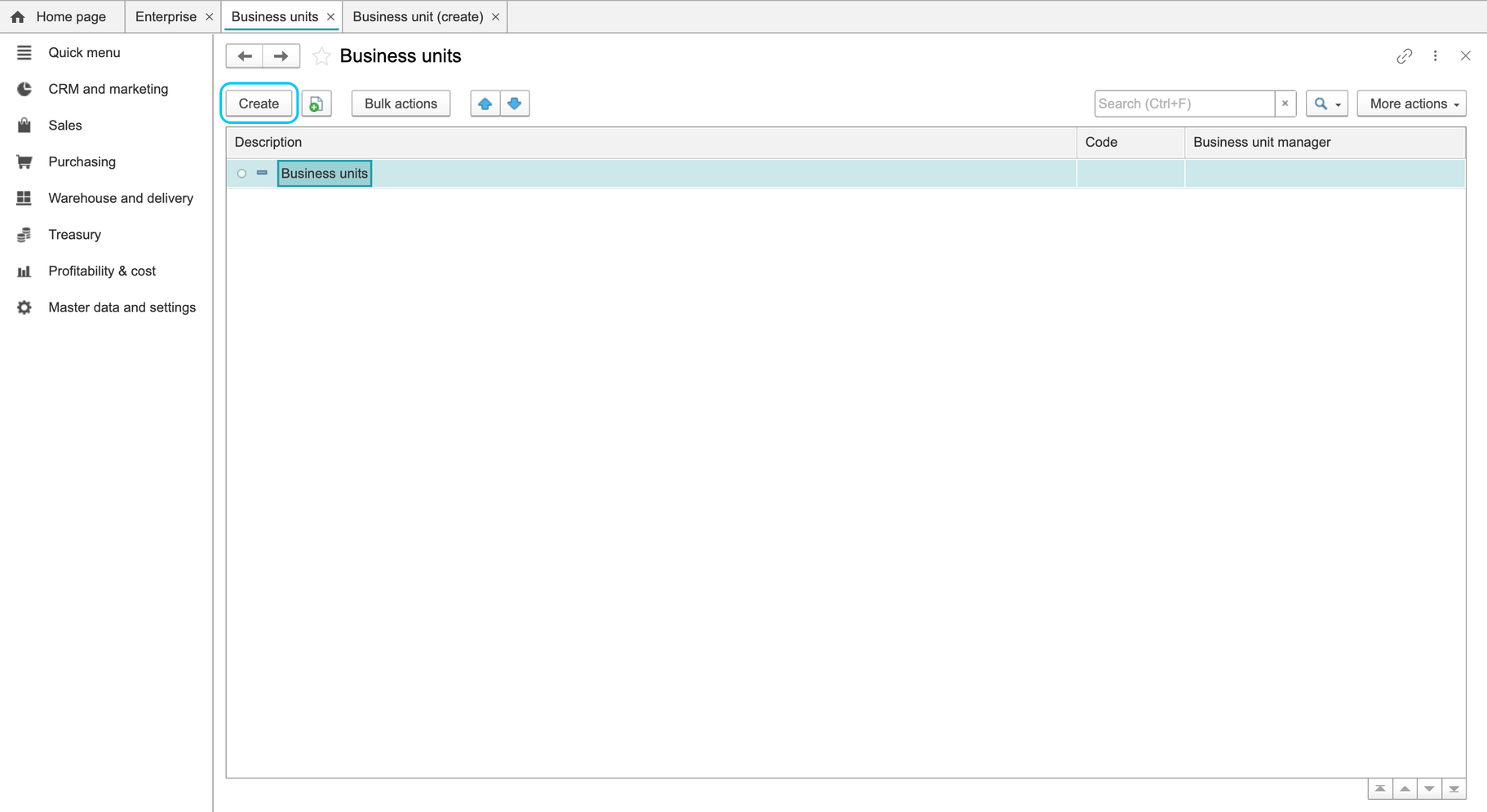Jump to the first list item
Viewport: 1487px width, 812px height.
point(1380,788)
